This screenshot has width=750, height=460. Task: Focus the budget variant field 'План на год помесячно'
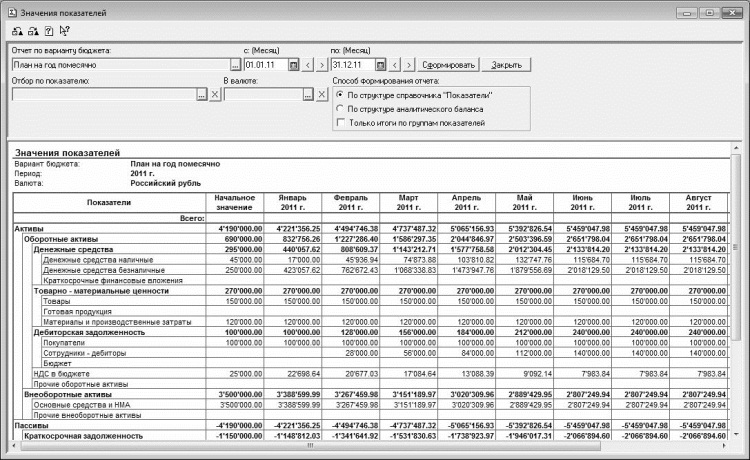121,65
